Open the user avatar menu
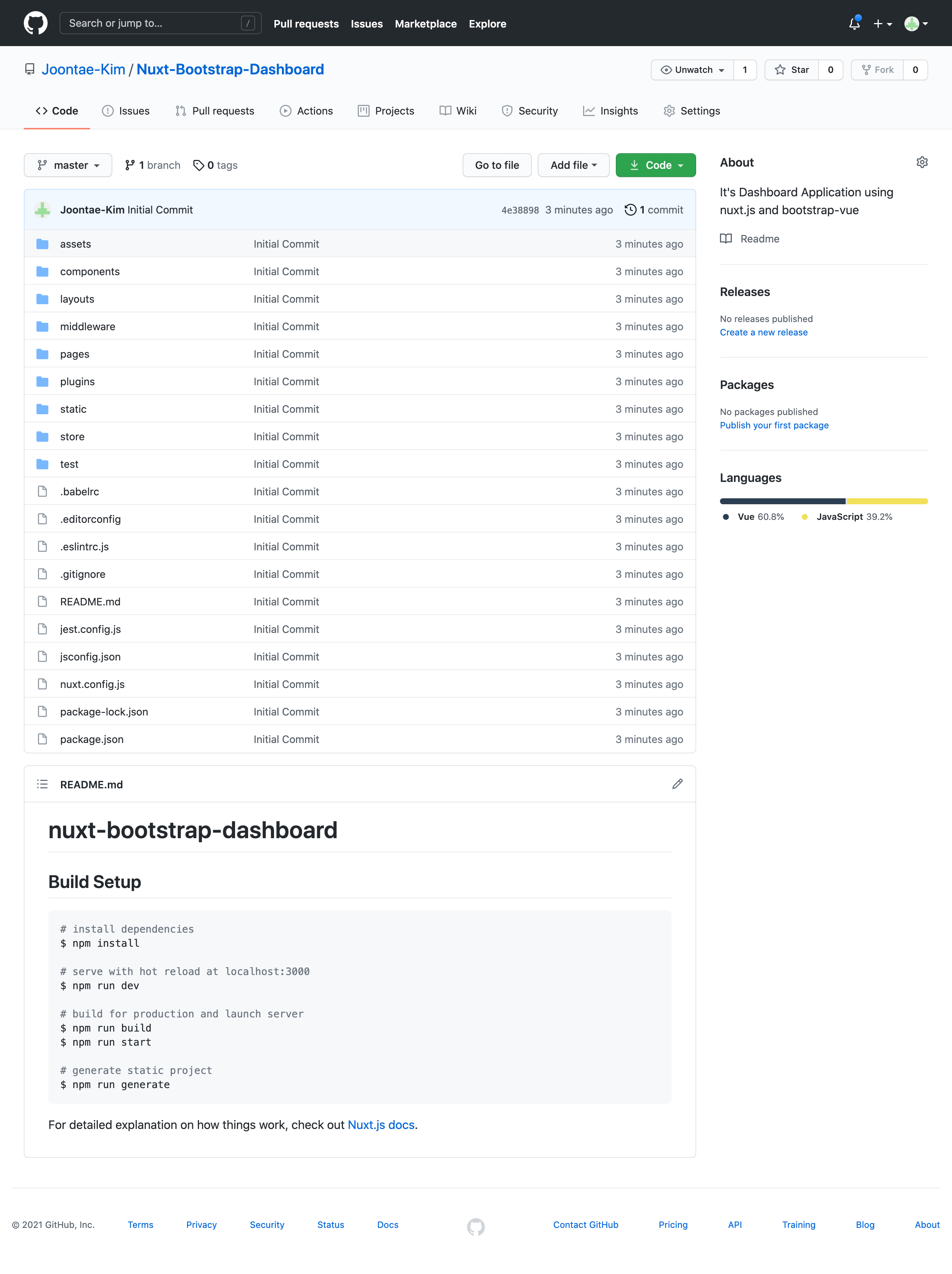This screenshot has height=1274, width=952. pos(916,24)
